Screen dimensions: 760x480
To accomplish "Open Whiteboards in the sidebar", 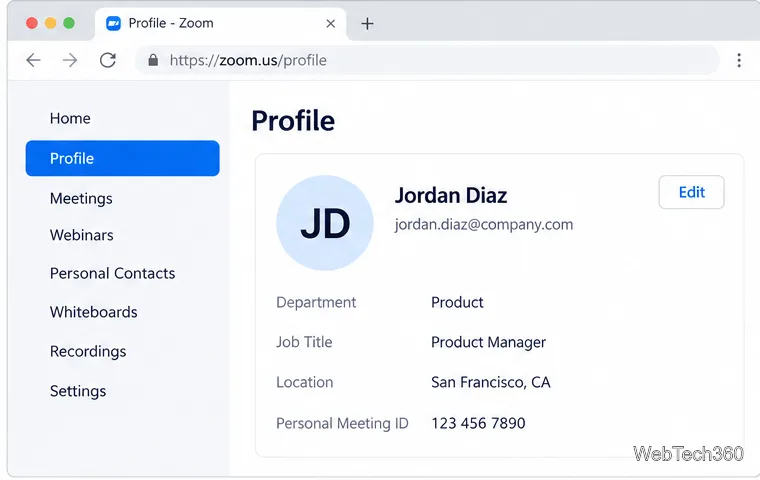I will [94, 312].
